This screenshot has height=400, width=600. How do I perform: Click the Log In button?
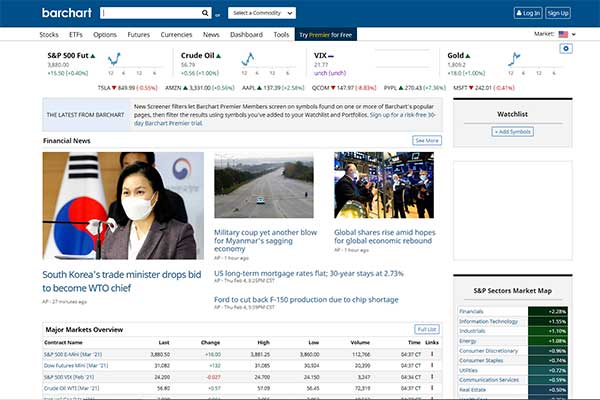(x=528, y=13)
